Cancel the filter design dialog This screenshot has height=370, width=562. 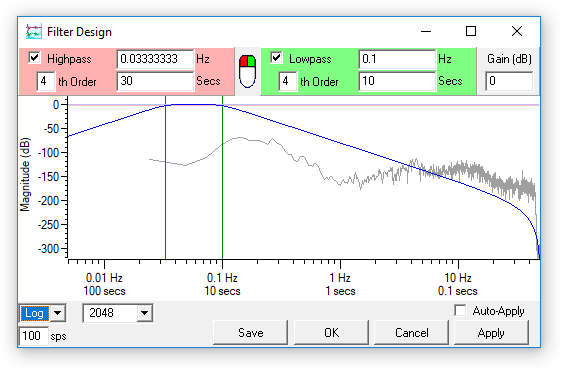411,333
